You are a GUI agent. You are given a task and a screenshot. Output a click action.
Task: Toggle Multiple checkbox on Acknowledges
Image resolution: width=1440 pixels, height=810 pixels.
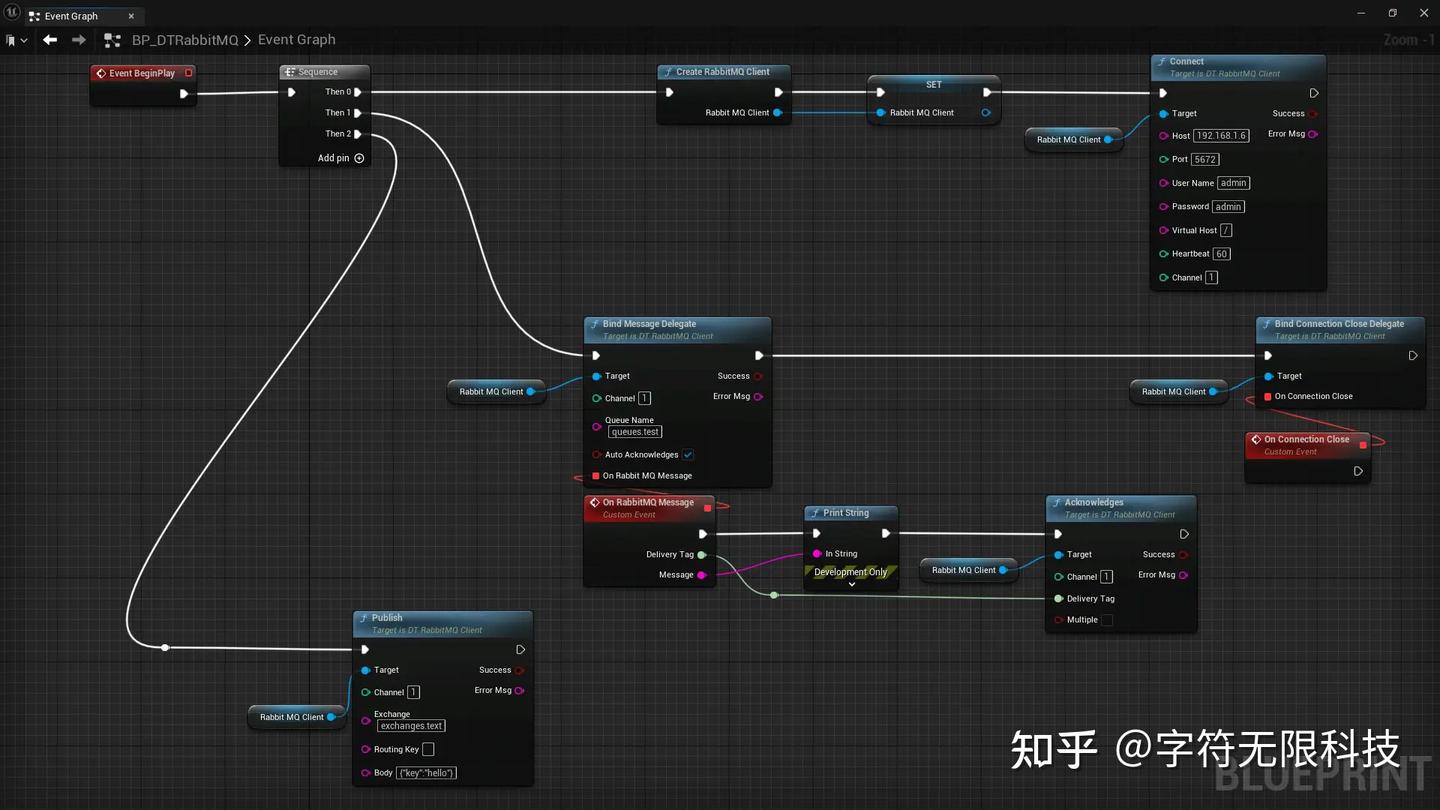(x=1107, y=620)
